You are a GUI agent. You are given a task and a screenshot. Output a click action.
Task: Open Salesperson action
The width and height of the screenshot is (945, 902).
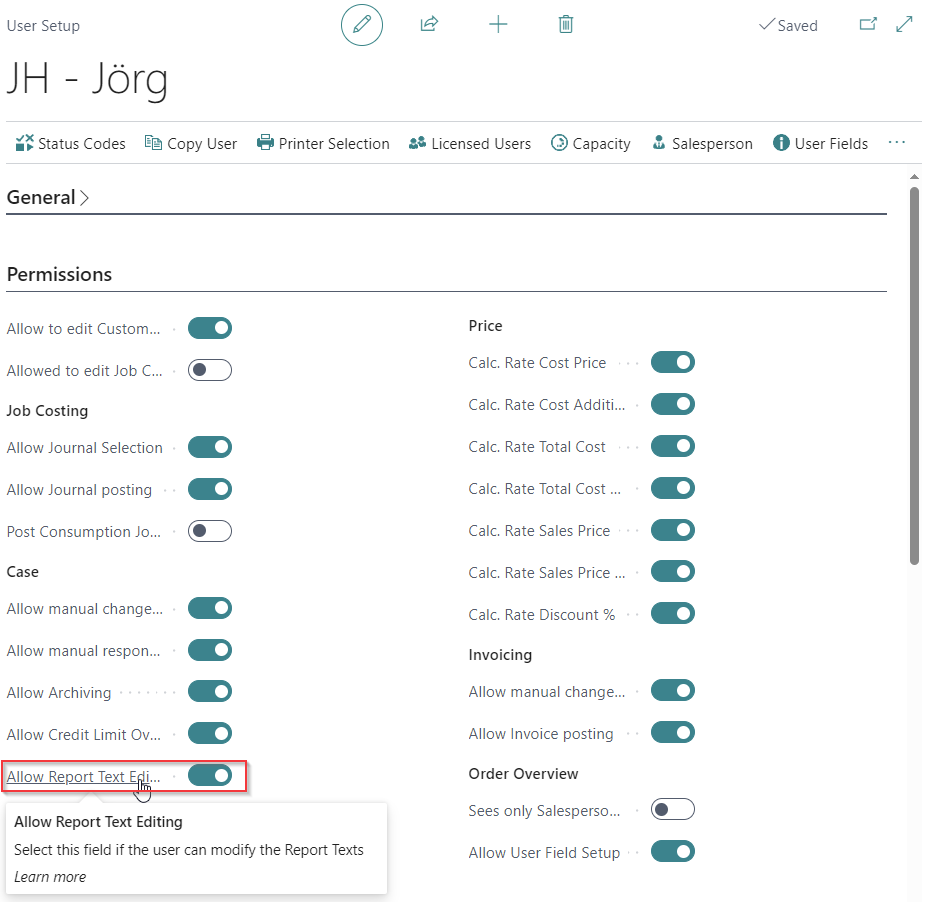coord(702,143)
